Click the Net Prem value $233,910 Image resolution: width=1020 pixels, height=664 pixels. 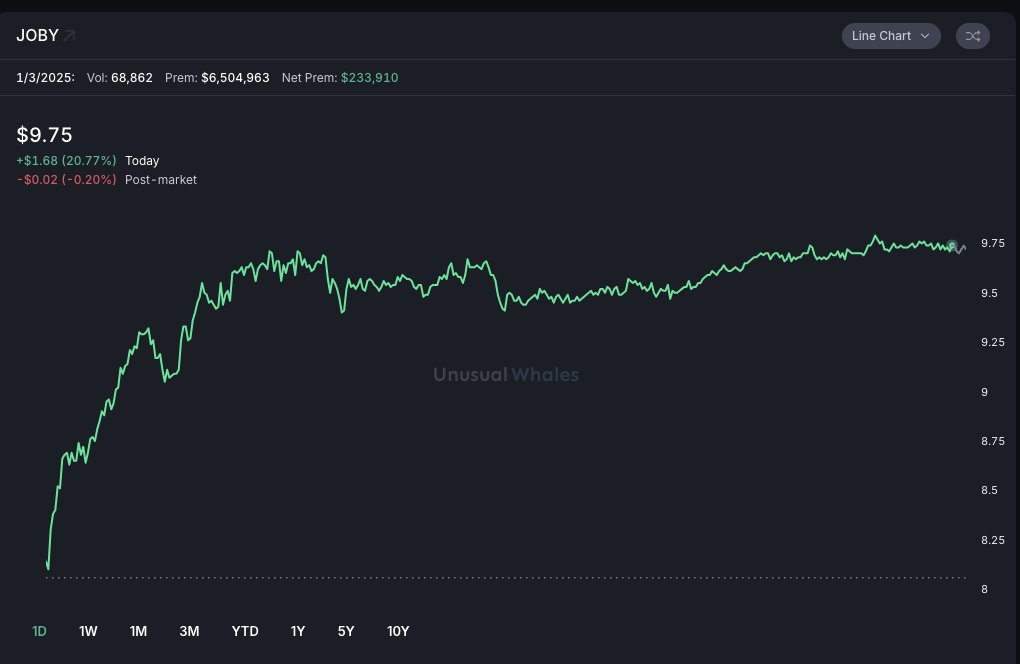point(369,77)
